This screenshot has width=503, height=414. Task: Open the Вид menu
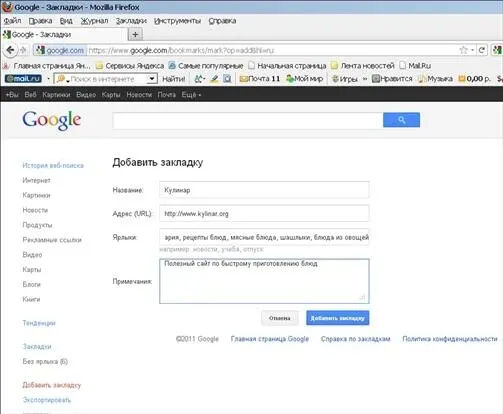[x=66, y=21]
